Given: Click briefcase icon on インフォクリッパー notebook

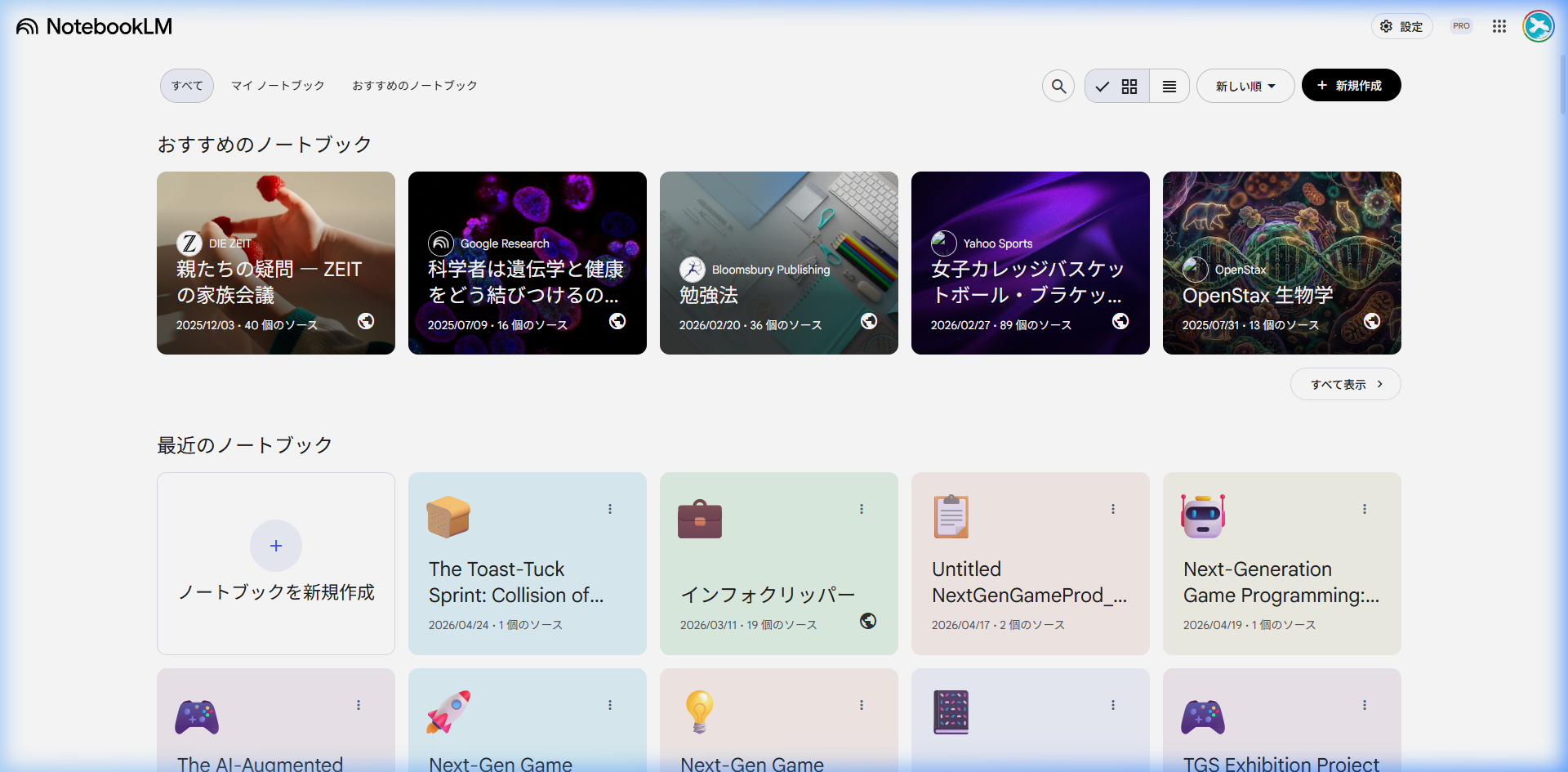Looking at the screenshot, I should tap(700, 519).
